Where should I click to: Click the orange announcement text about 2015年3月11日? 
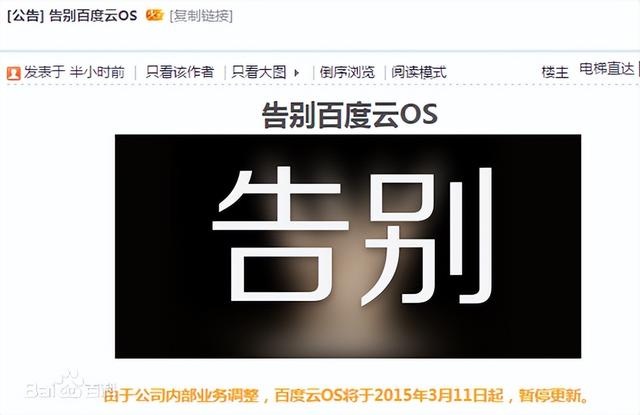[346, 395]
